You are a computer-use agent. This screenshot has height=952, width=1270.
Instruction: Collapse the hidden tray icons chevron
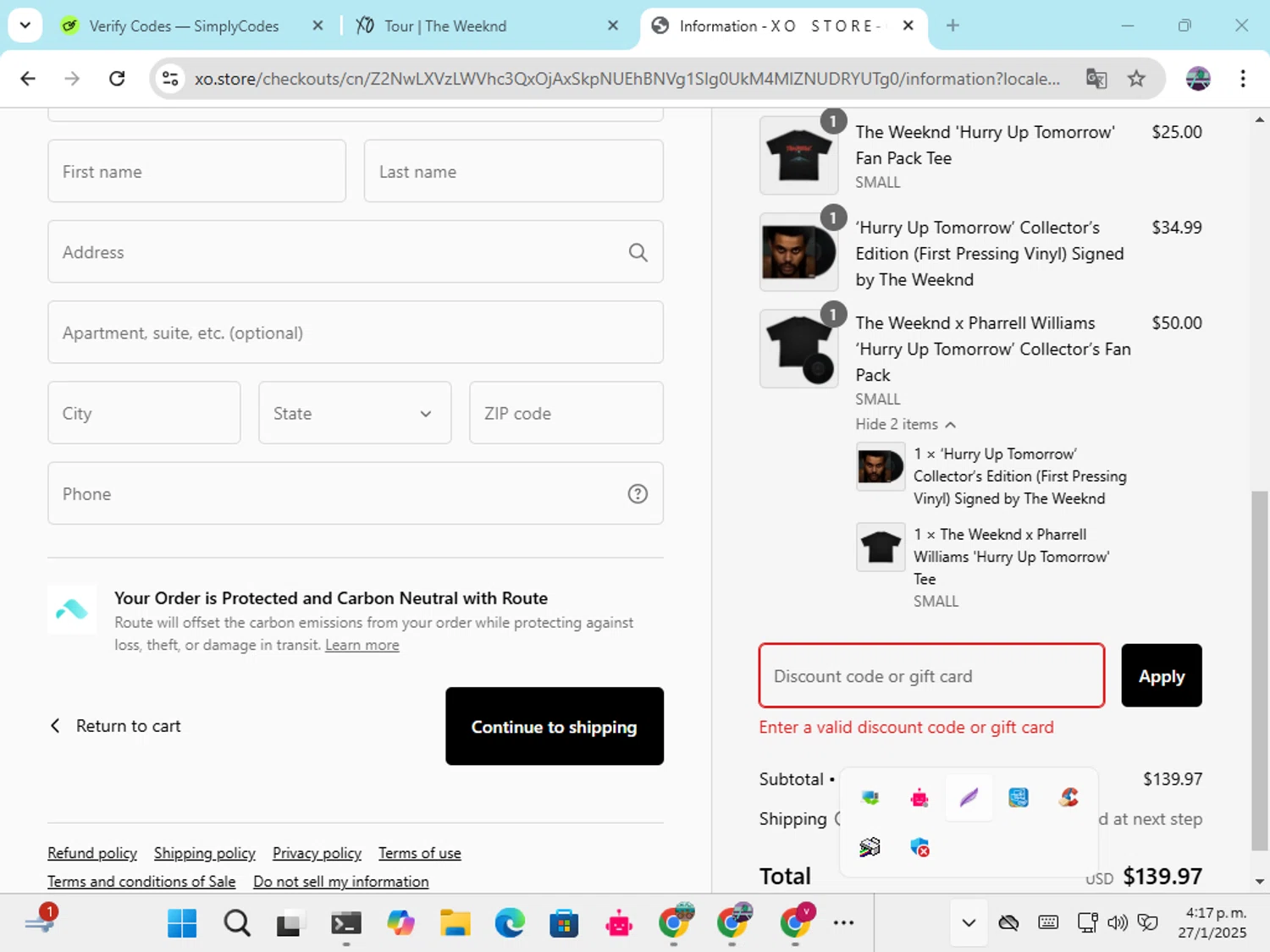coord(969,922)
